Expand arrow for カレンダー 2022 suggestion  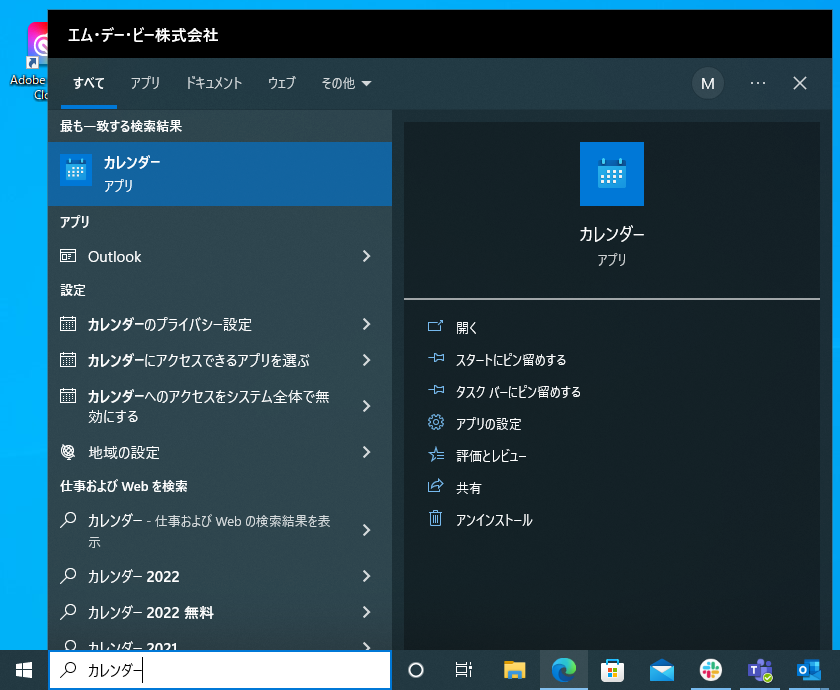[x=366, y=576]
